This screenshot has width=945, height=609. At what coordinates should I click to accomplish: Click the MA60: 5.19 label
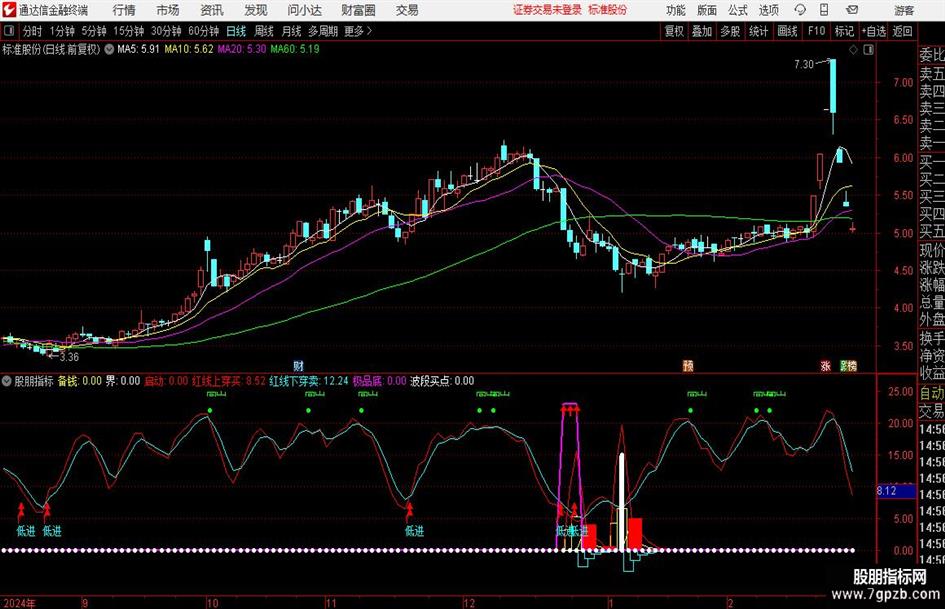295,49
